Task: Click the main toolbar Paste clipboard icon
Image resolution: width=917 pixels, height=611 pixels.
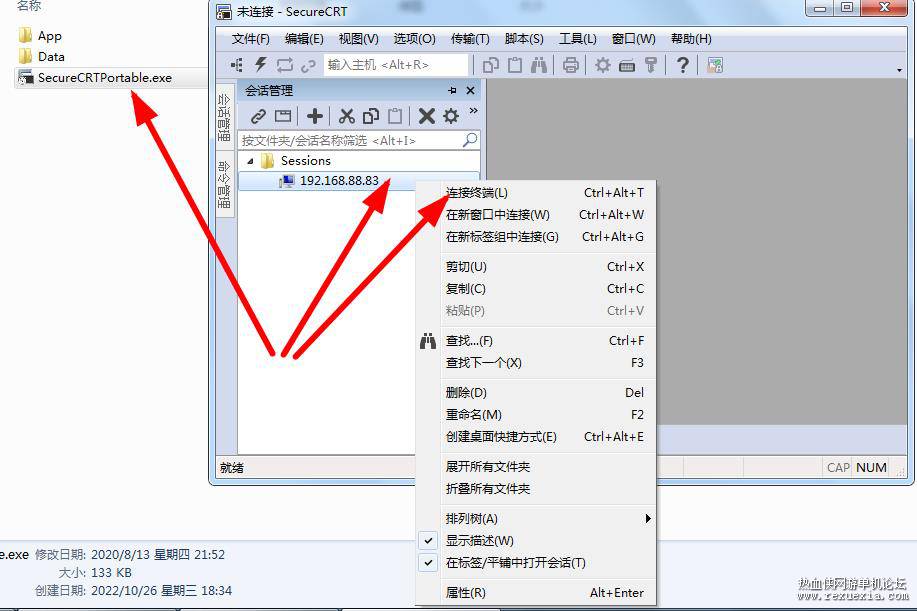Action: tap(515, 65)
